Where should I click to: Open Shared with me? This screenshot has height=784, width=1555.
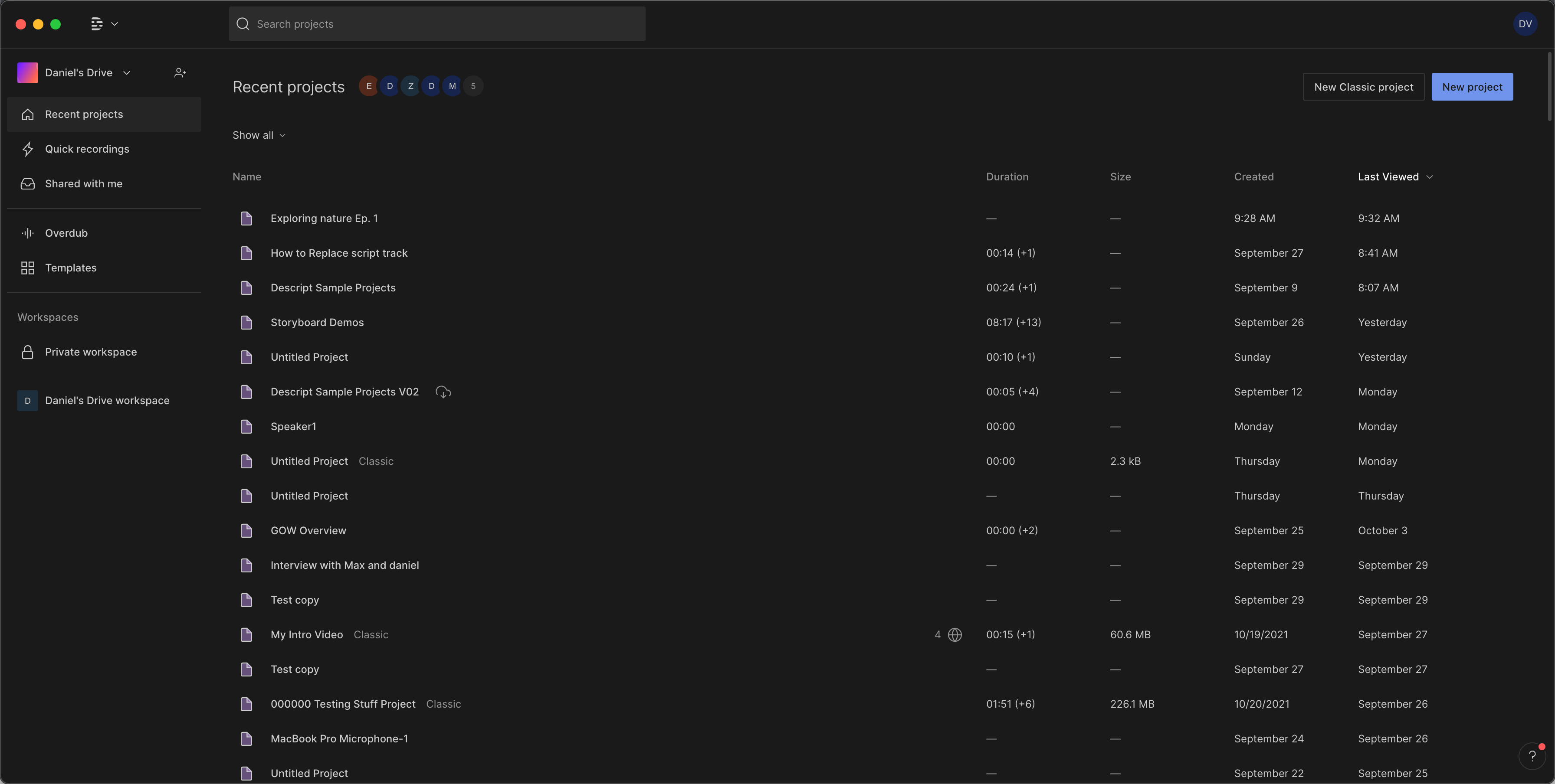click(x=104, y=184)
